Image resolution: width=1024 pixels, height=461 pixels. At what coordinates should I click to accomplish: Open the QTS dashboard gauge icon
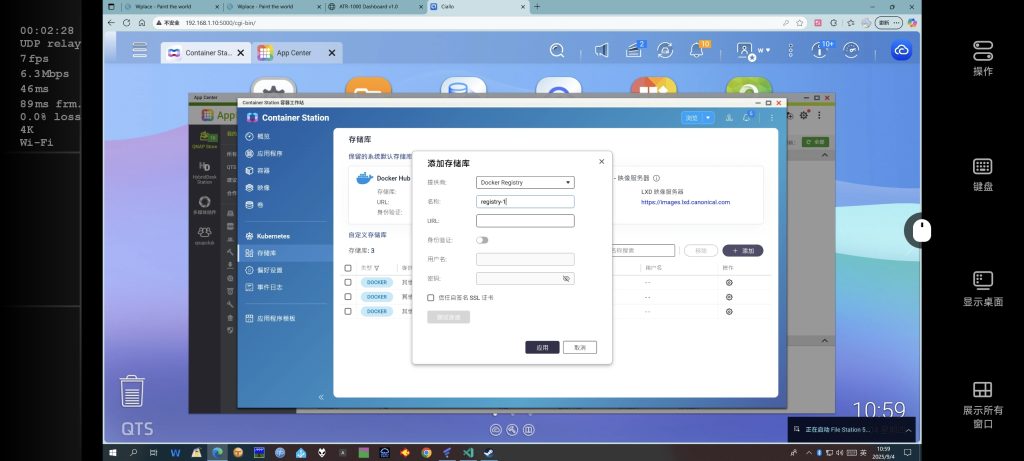pyautogui.click(x=851, y=50)
